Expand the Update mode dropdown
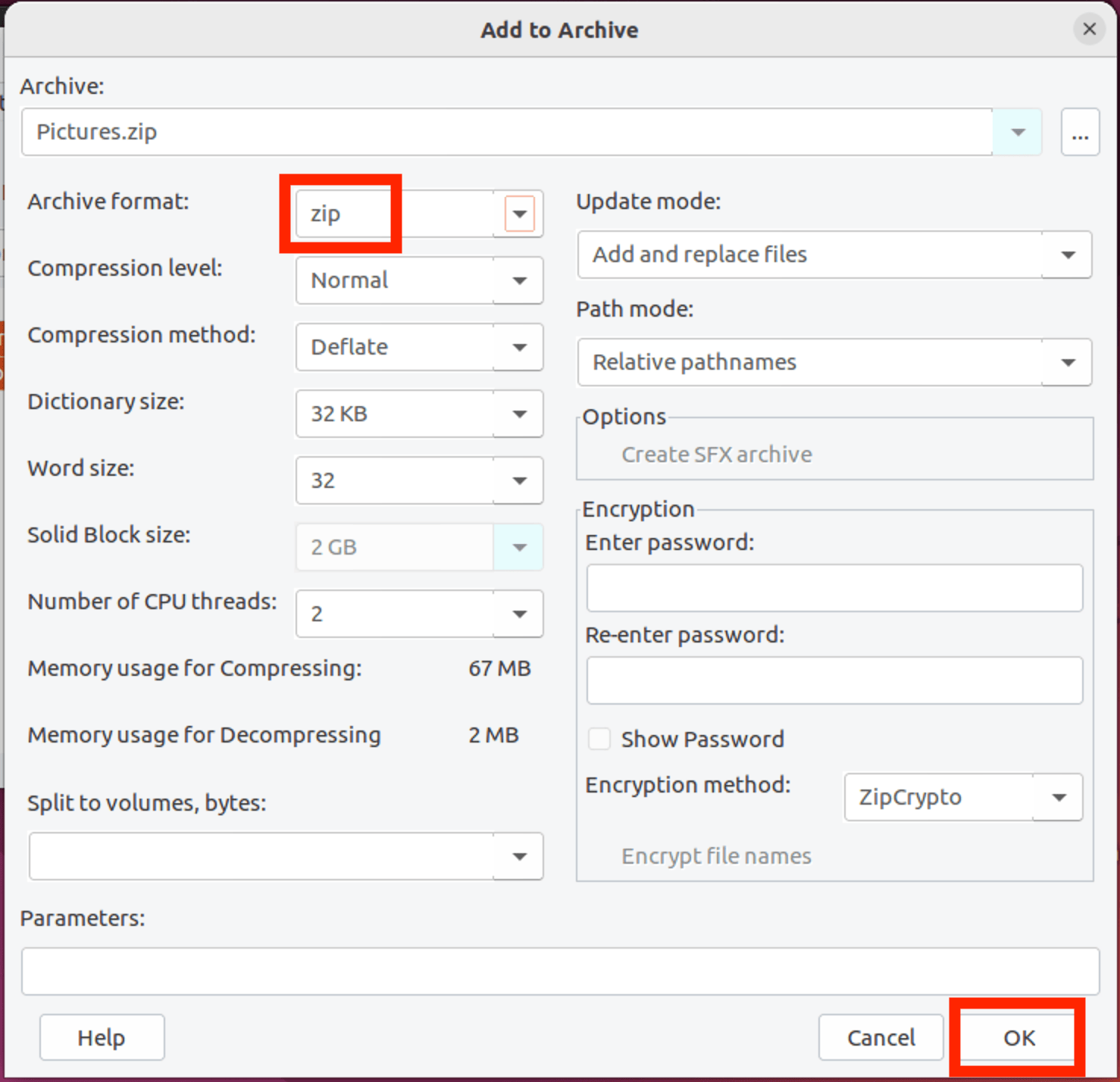Screen dimensions: 1120x1082 pyautogui.click(x=1068, y=255)
